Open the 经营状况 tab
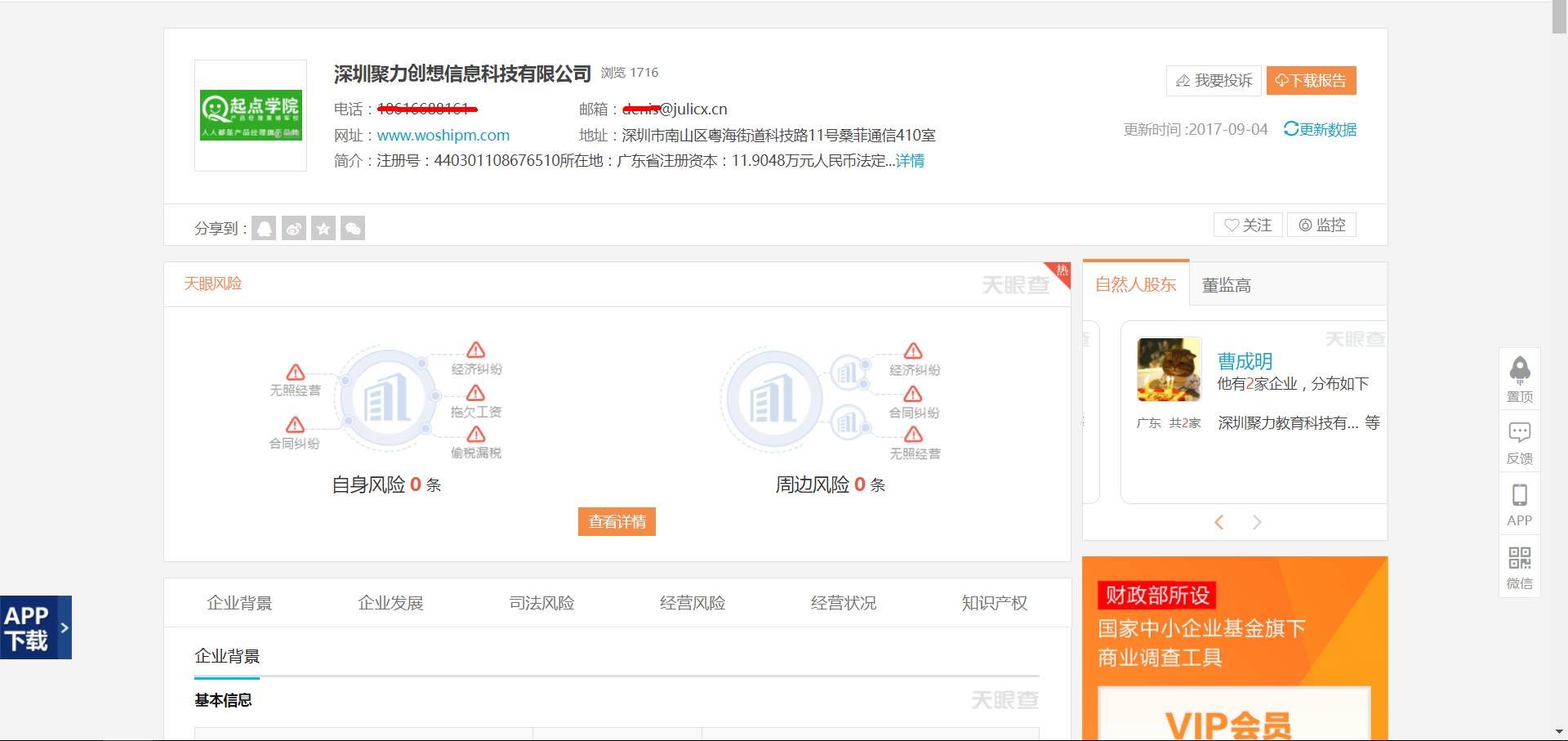The image size is (1568, 741). [844, 603]
